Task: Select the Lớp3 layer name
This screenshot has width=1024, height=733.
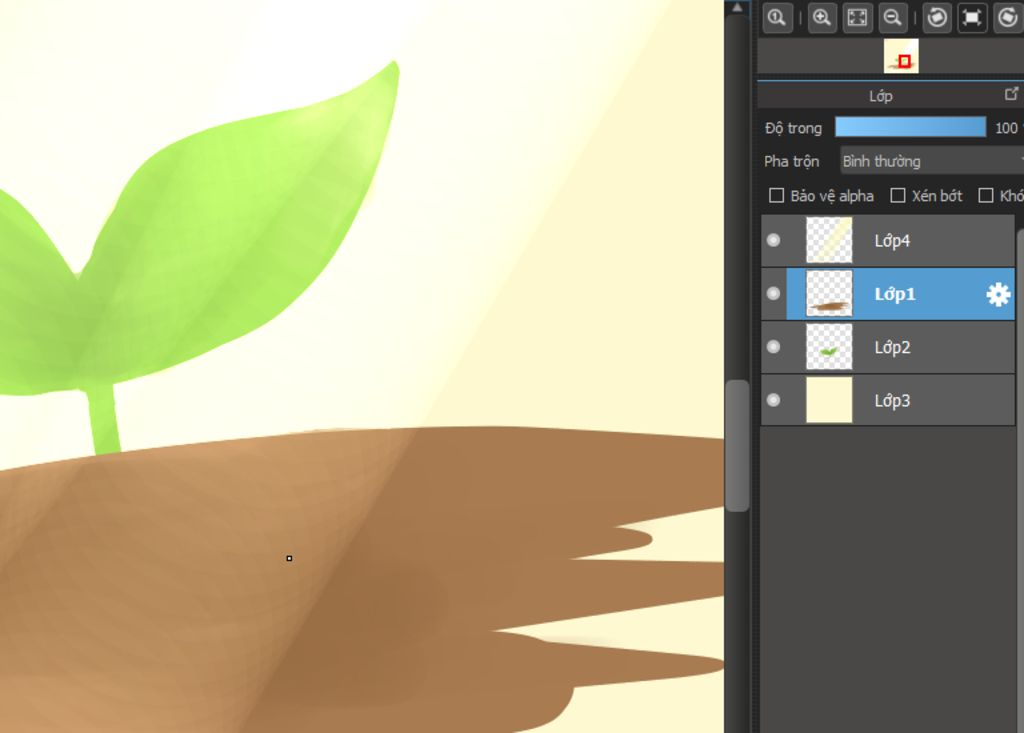Action: click(892, 400)
